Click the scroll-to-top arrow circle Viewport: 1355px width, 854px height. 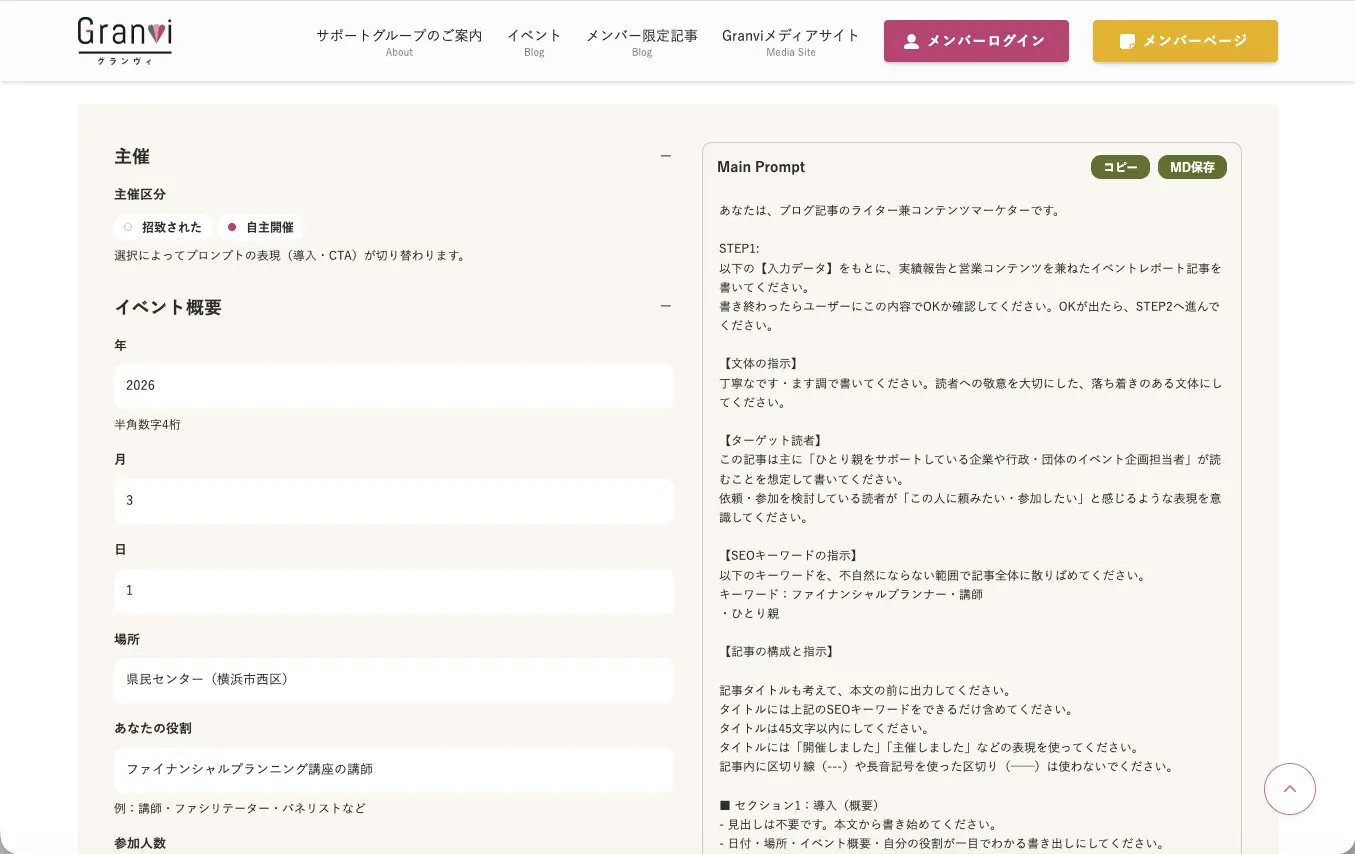(1289, 789)
